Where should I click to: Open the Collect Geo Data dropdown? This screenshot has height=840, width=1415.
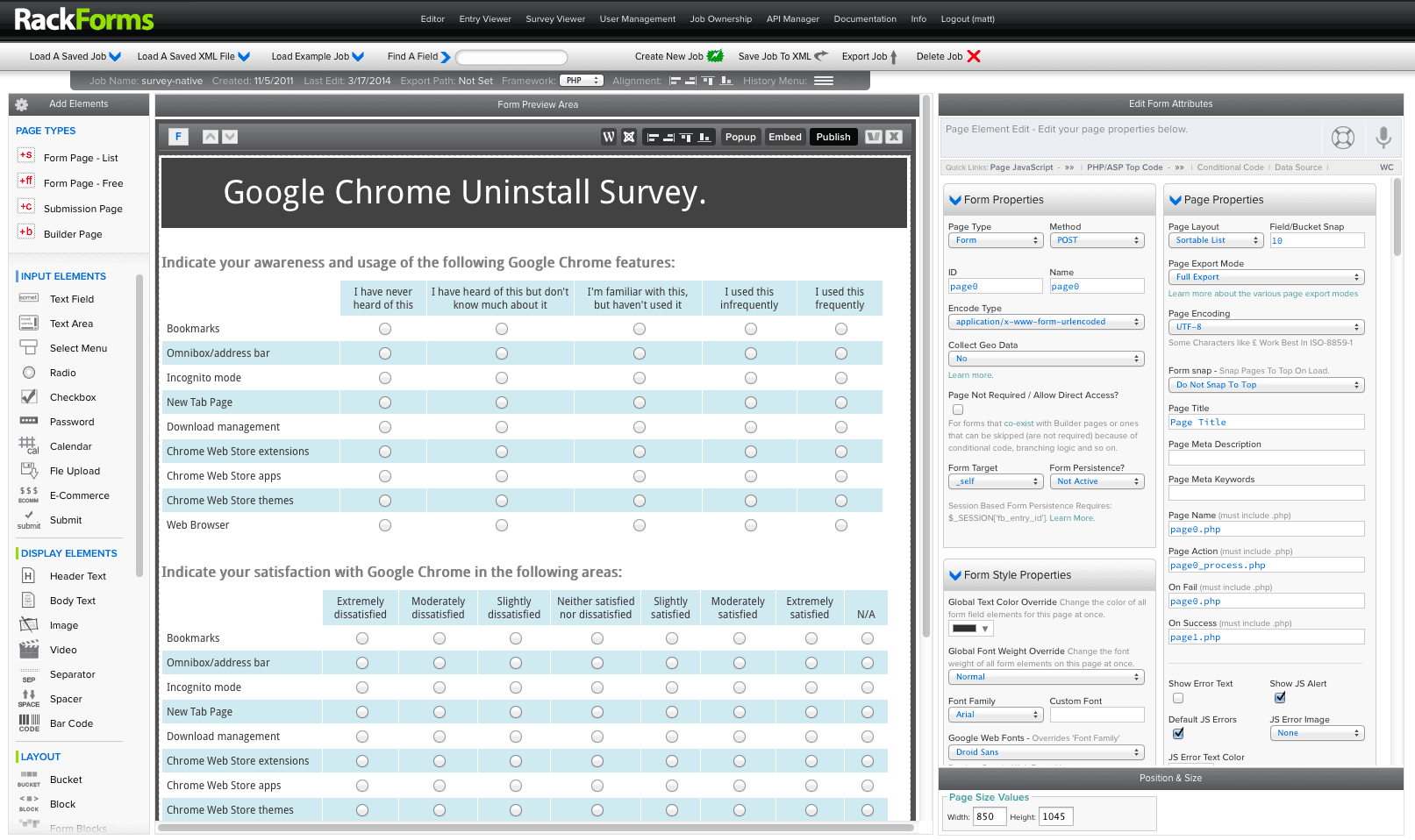pos(1047,359)
